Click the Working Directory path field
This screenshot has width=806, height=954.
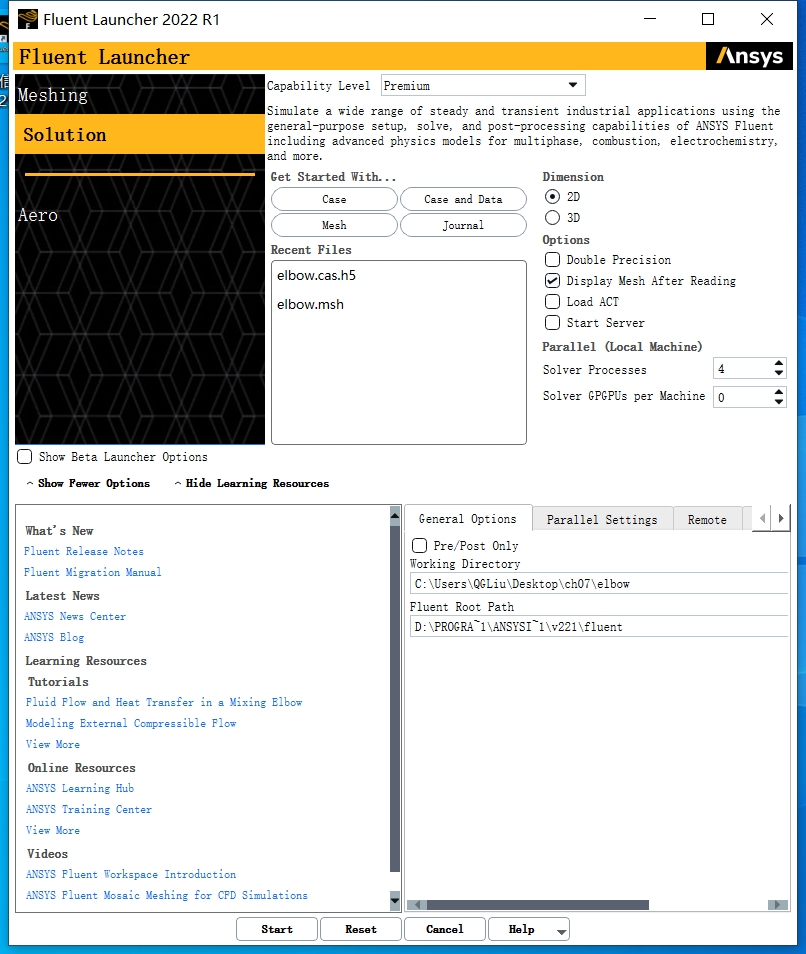(599, 583)
